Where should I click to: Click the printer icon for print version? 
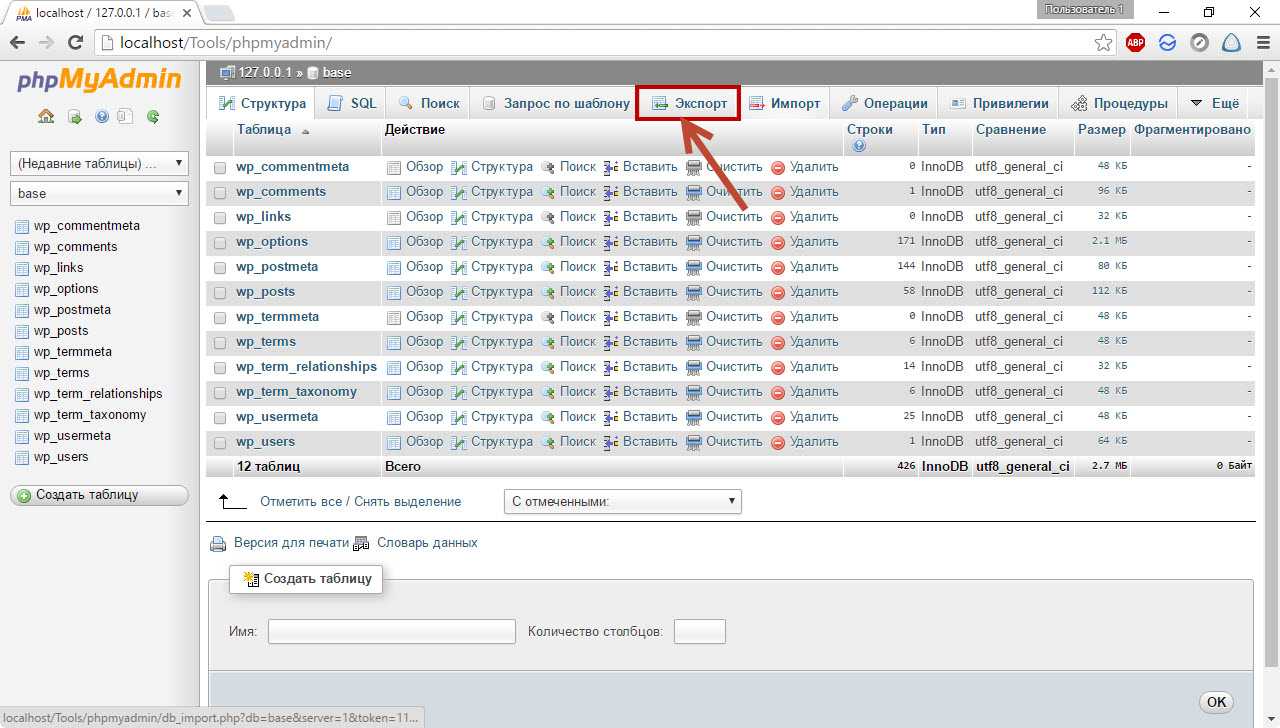click(x=218, y=545)
